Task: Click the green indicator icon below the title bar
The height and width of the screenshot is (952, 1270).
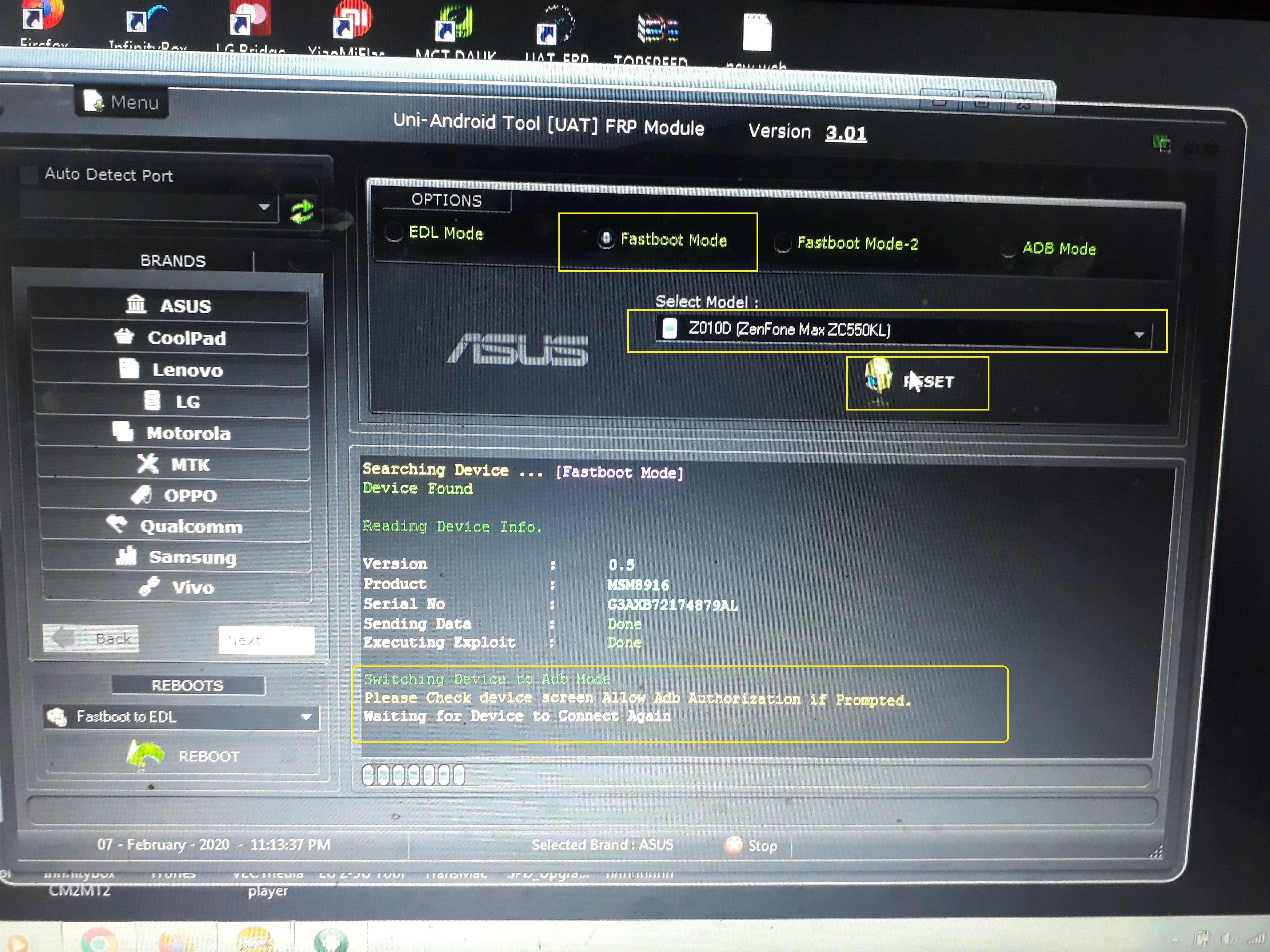Action: click(x=1161, y=143)
